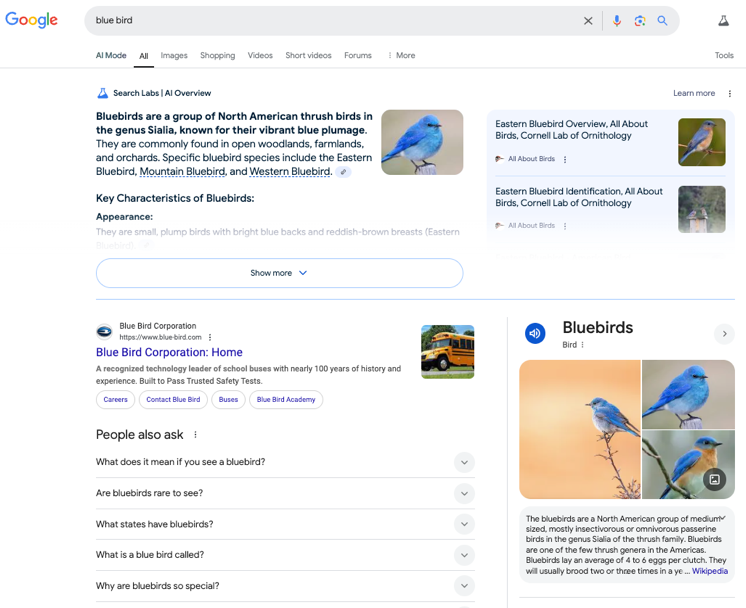Open options dots next to Bird subtitle

(x=582, y=345)
